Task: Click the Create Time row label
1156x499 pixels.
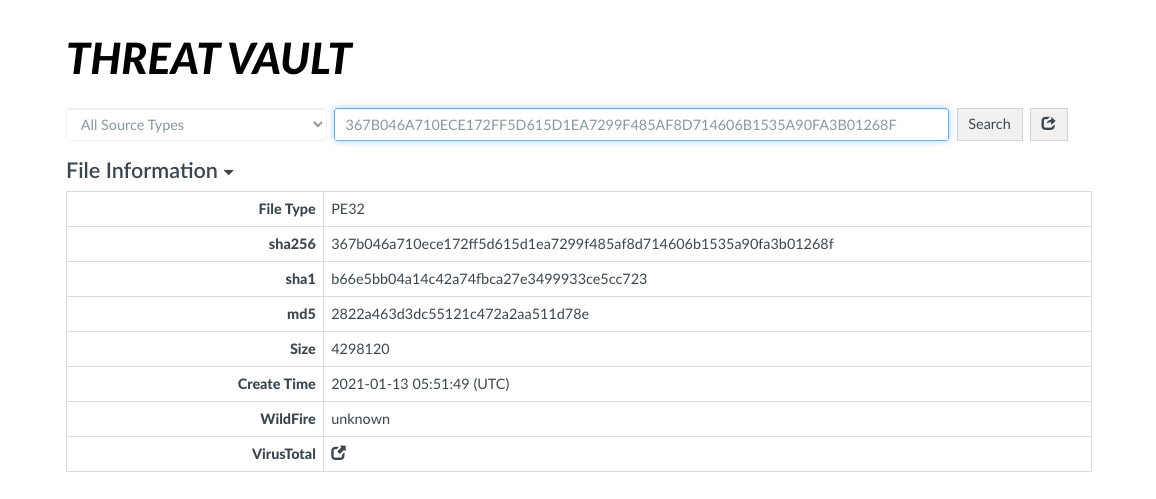Action: pos(276,384)
